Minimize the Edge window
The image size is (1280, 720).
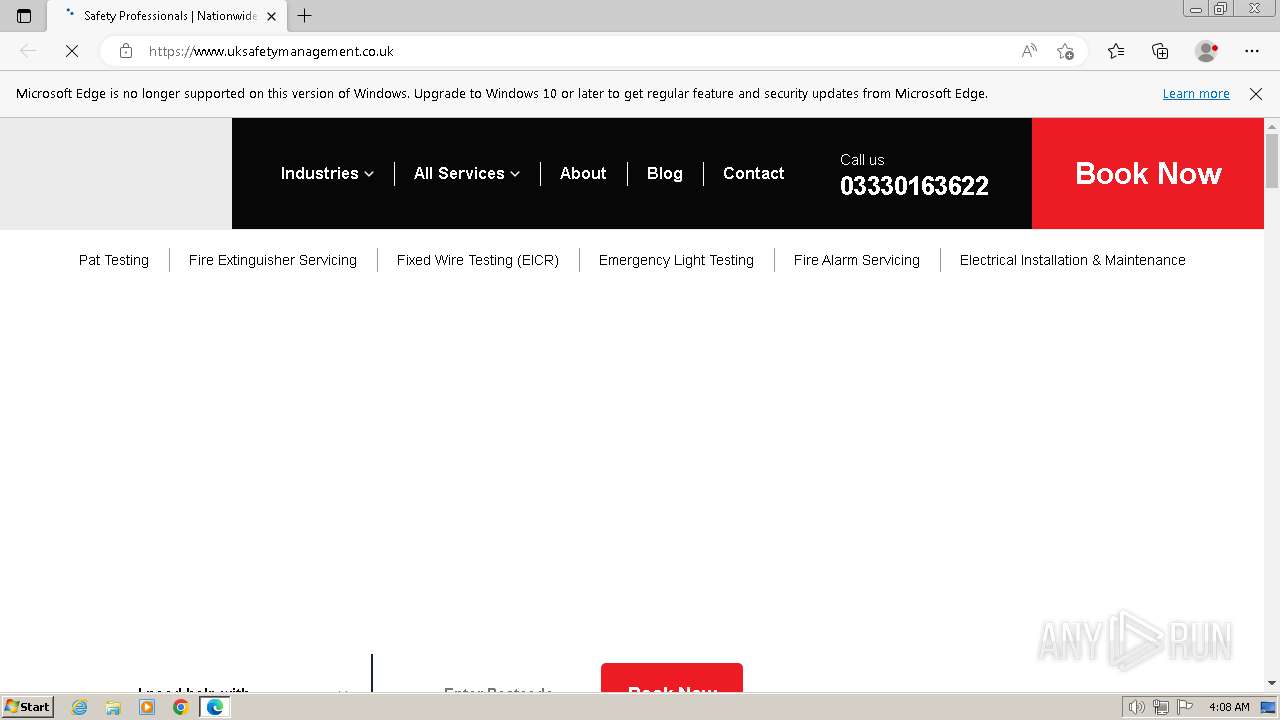click(1195, 8)
